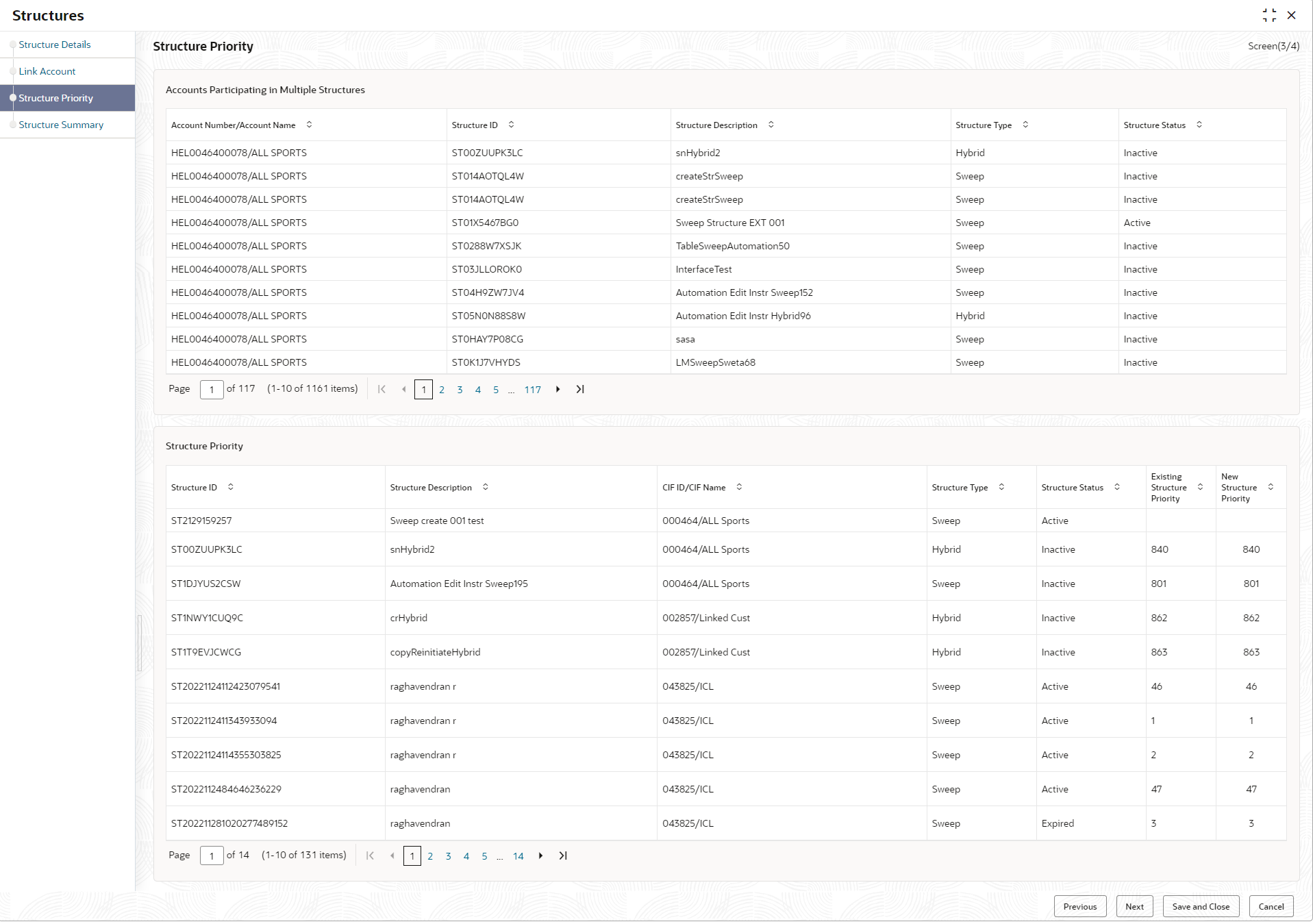
Task: Sort Structure Priority table by Structure Type
Action: coord(1001,487)
